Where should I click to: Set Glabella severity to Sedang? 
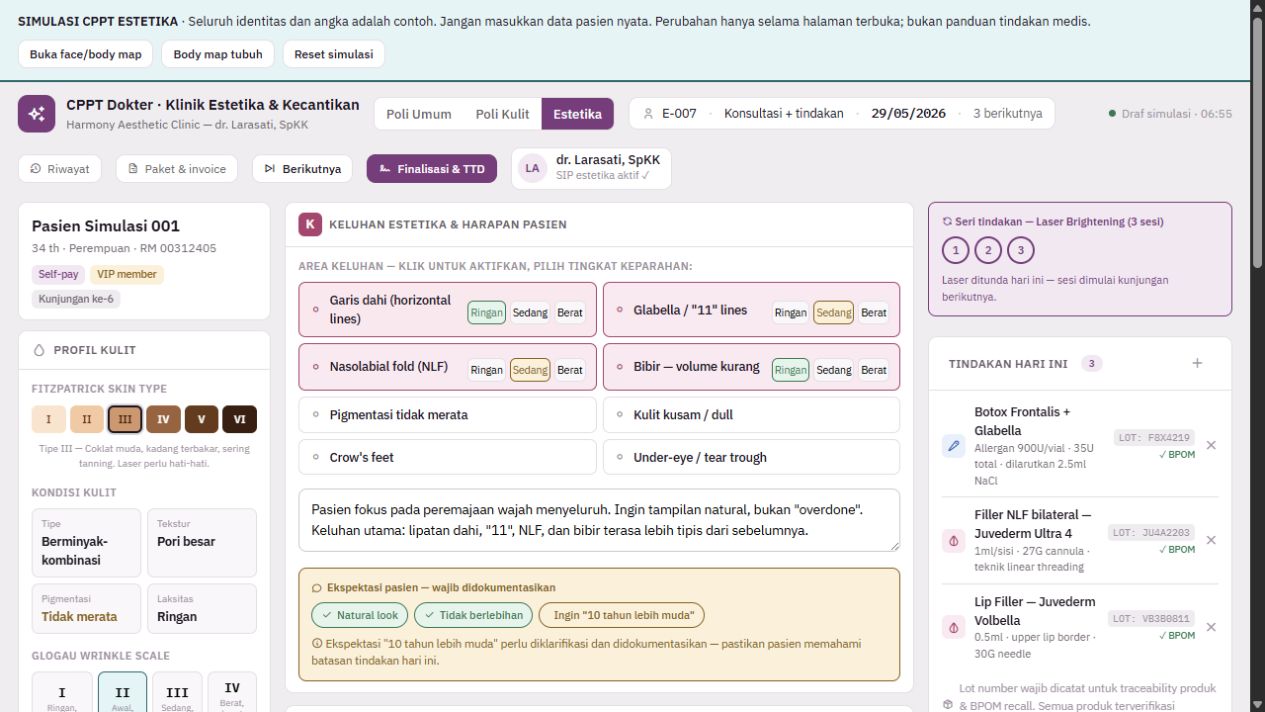click(834, 313)
